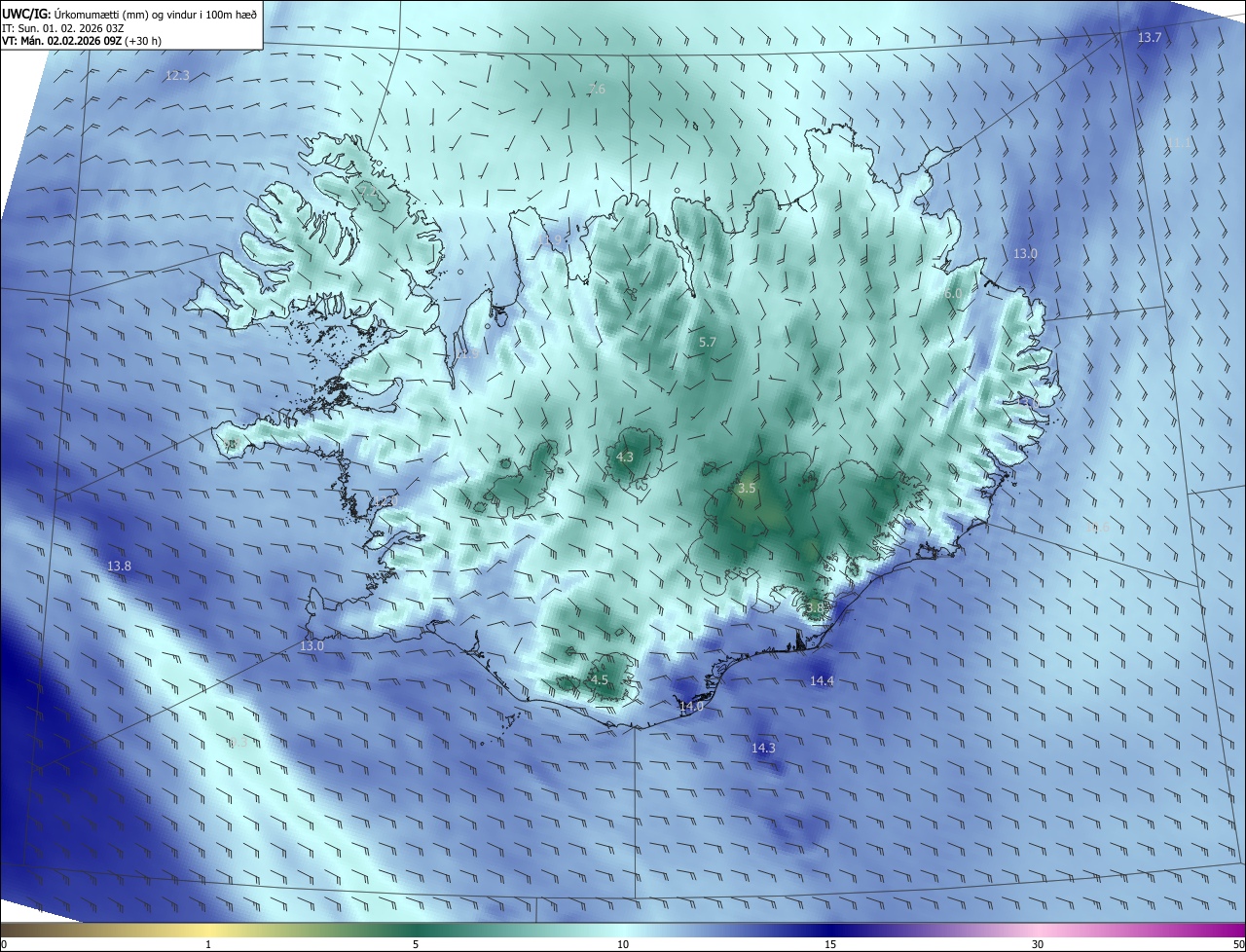This screenshot has width=1246, height=952.
Task: Click the 5 tick on the color scale
Action: [416, 944]
